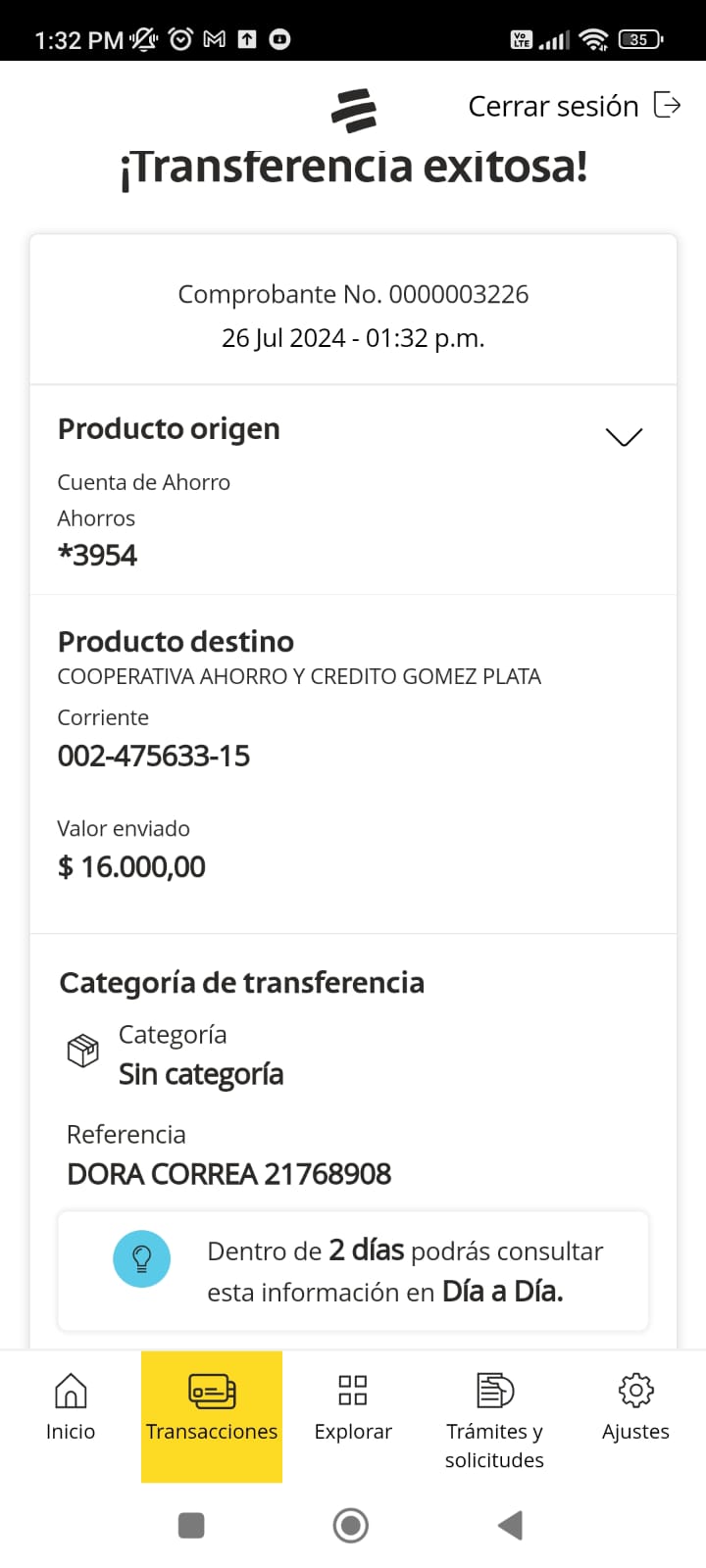Tap the Sin categoría category selector
Image resolution: width=706 pixels, height=1568 pixels.
coord(201,1074)
